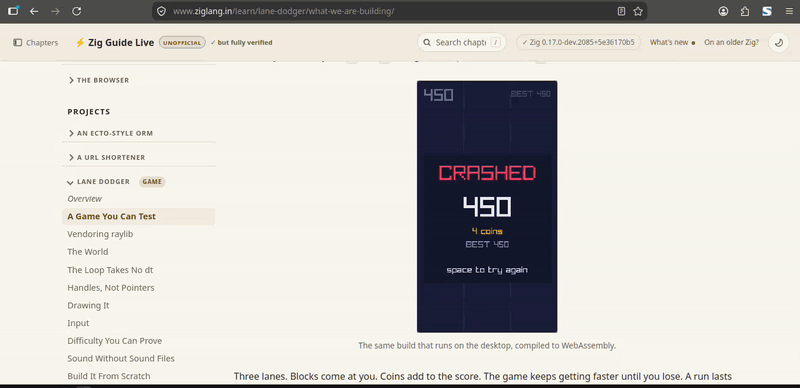Click the blue S extension icon
The width and height of the screenshot is (800, 388).
(767, 11)
